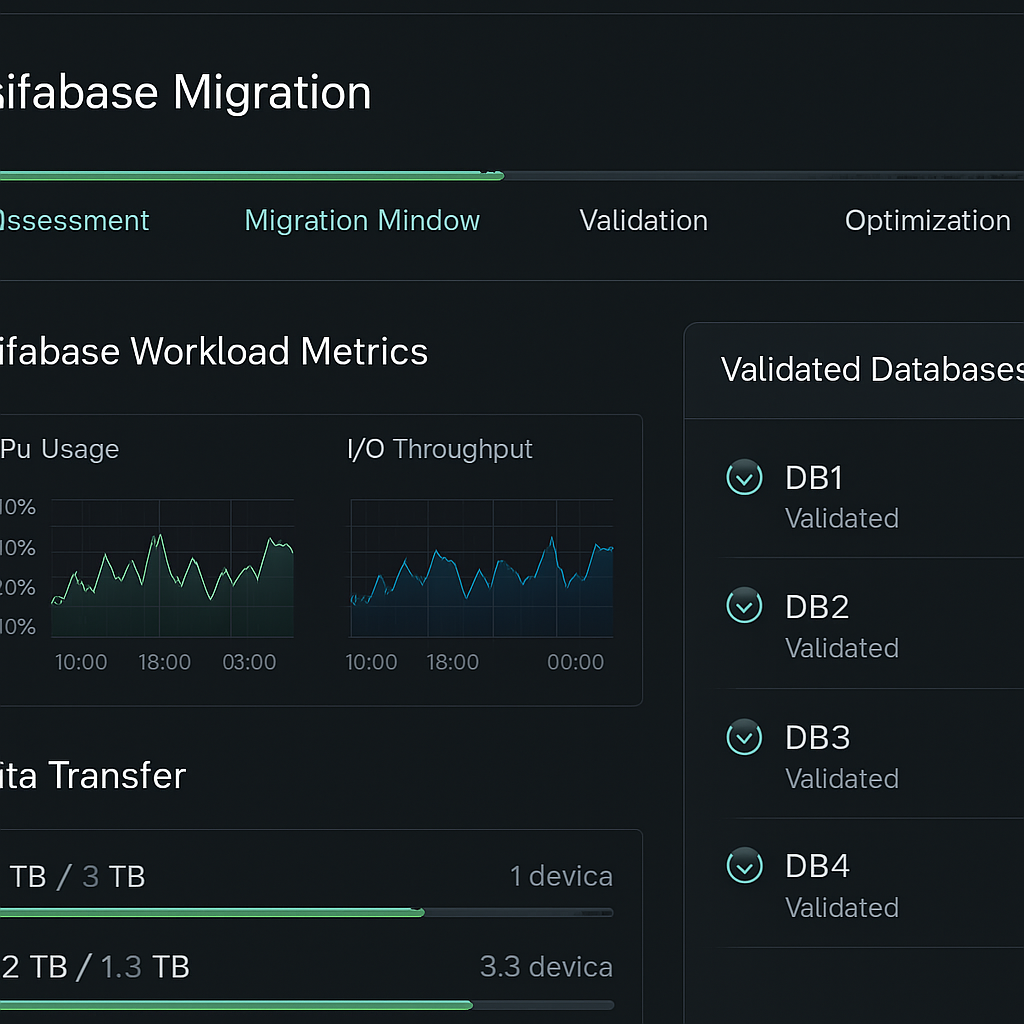Select the DB2 database name

[817, 607]
